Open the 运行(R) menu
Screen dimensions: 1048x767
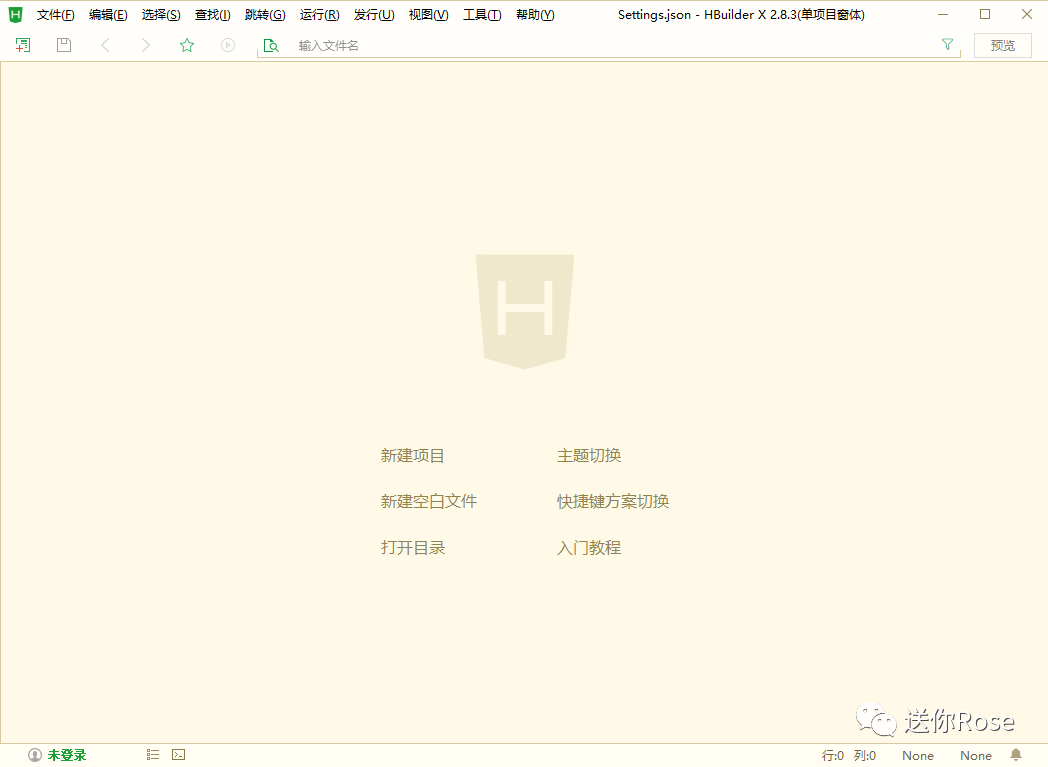[x=319, y=15]
